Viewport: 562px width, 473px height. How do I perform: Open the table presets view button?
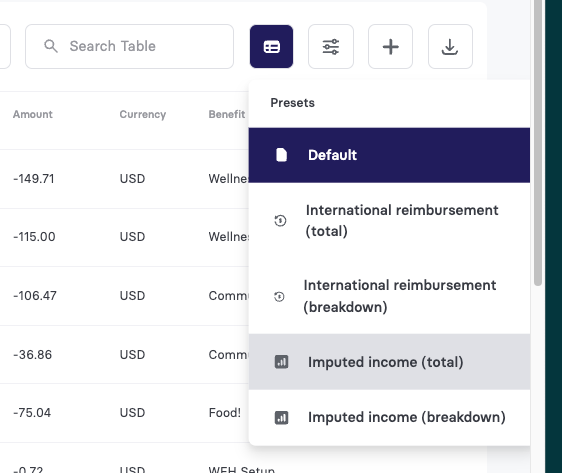pos(271,47)
